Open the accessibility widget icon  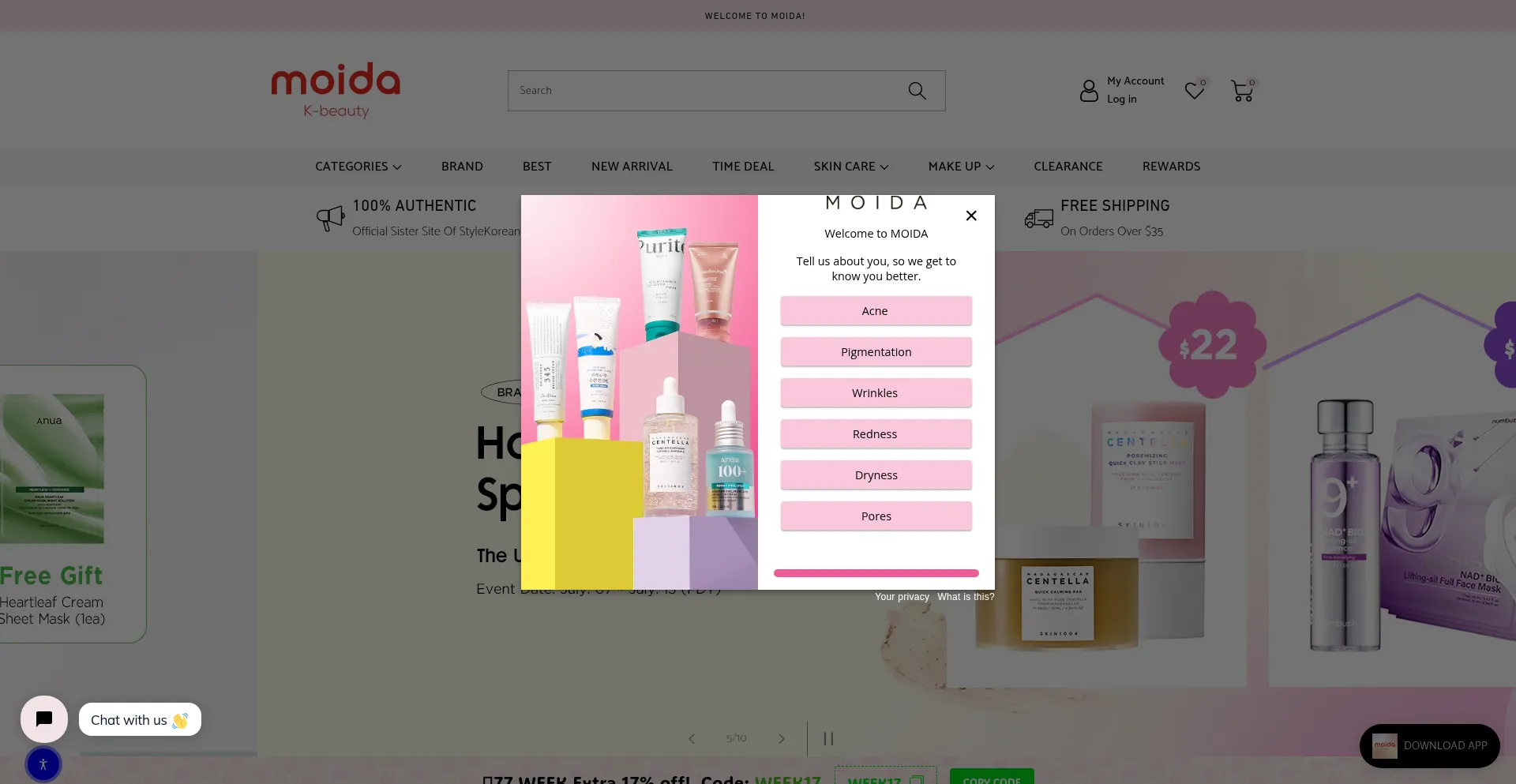(43, 763)
